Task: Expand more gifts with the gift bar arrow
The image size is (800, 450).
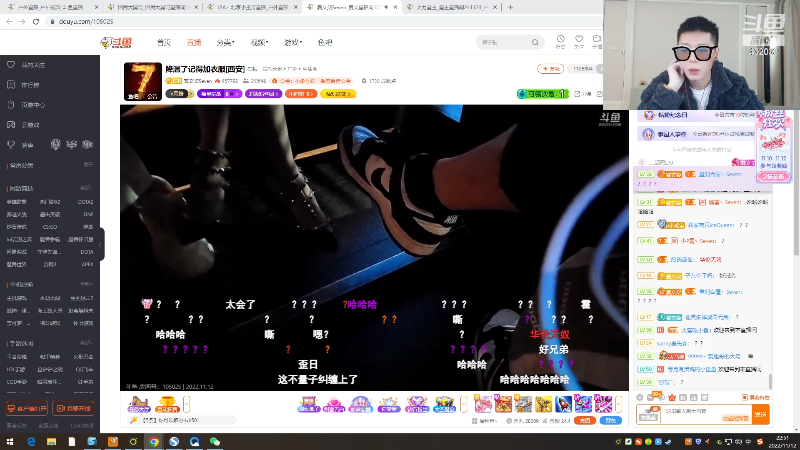Action: (x=618, y=404)
